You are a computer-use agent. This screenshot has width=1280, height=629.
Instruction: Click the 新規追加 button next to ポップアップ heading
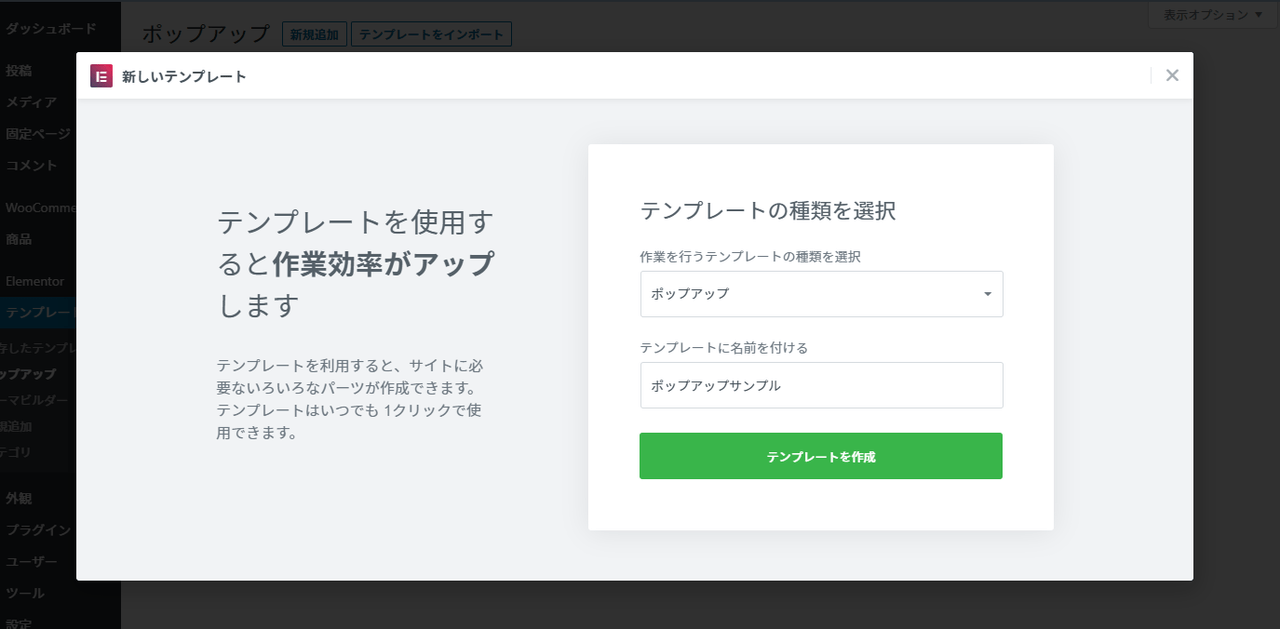pyautogui.click(x=314, y=34)
